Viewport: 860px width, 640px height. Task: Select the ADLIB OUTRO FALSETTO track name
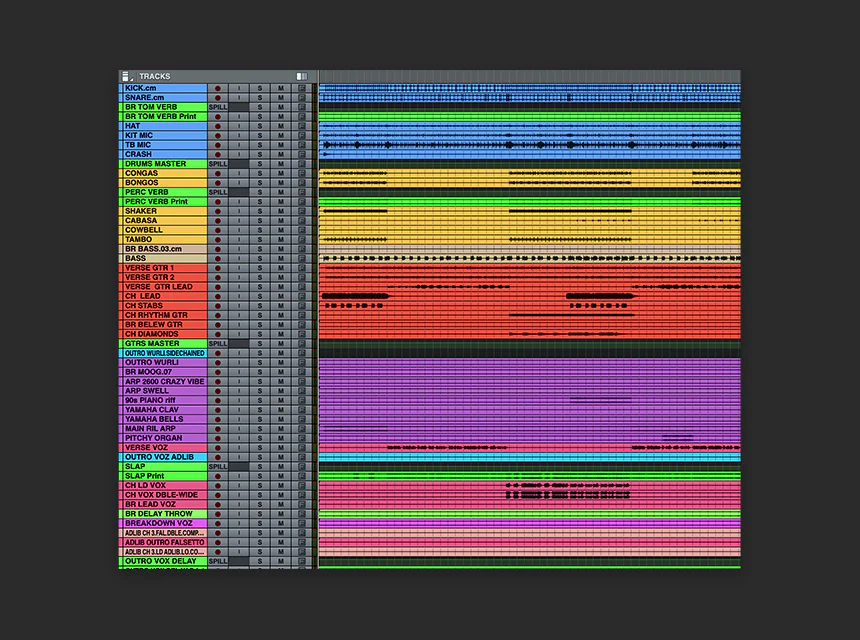point(163,542)
